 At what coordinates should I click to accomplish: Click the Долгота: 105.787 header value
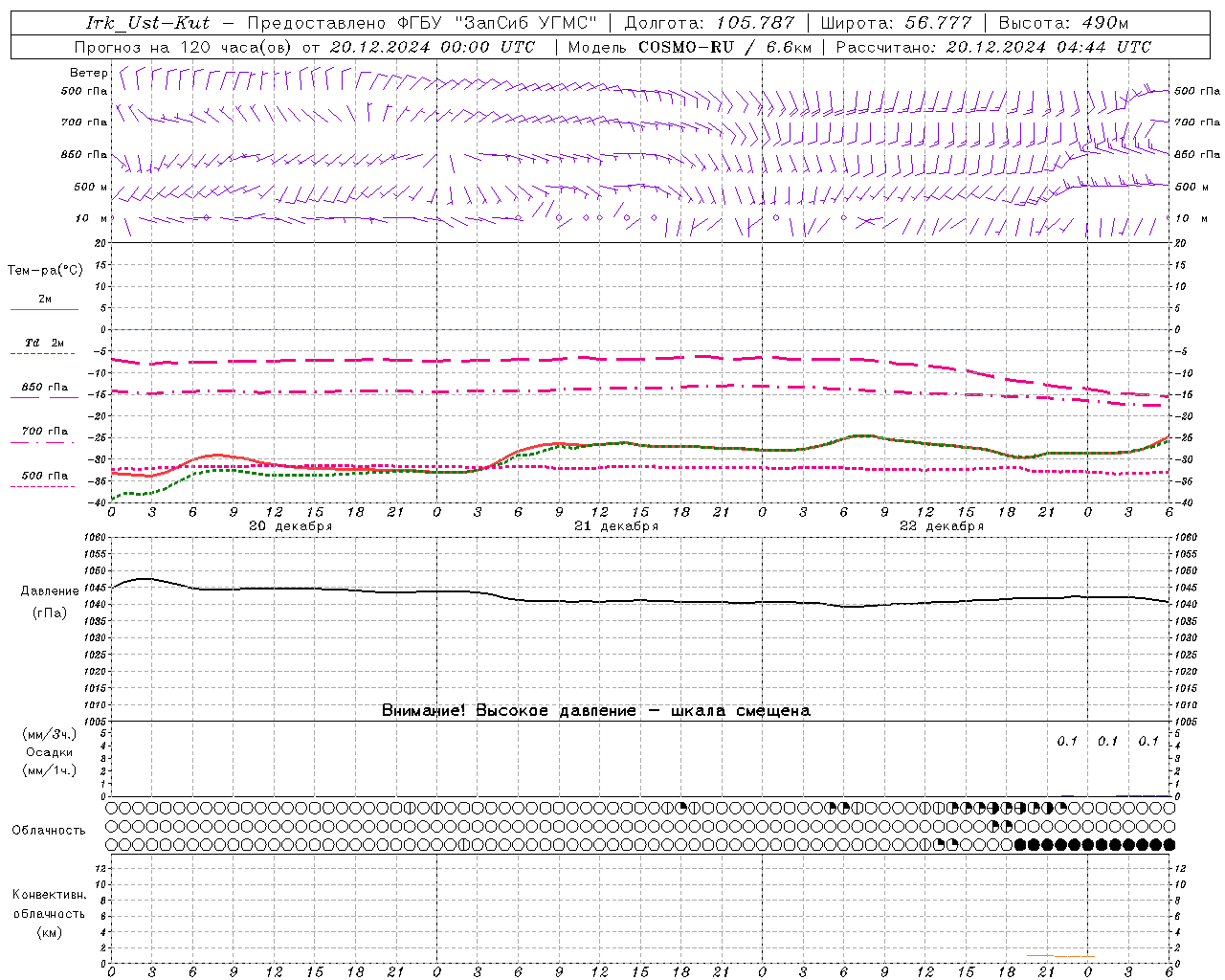coord(709,23)
